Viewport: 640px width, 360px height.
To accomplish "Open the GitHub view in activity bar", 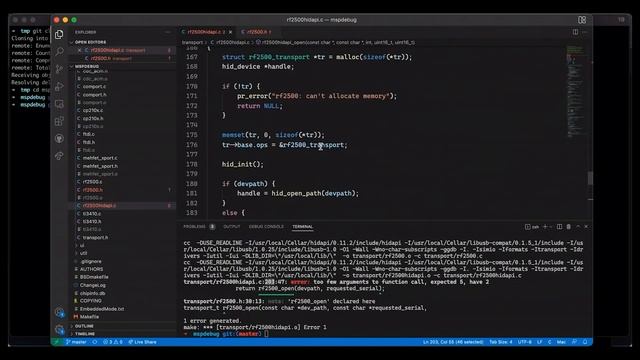I will point(59,139).
